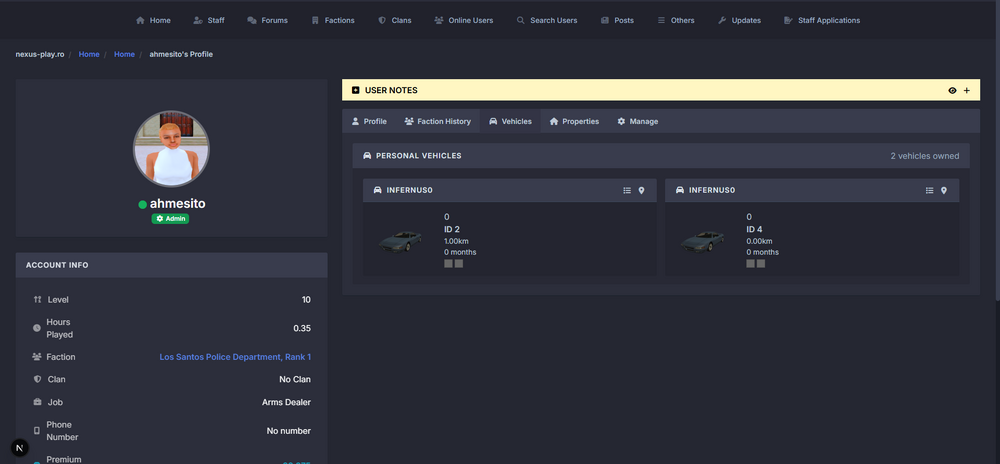
Task: Click the User Notes header icon
Action: (356, 91)
